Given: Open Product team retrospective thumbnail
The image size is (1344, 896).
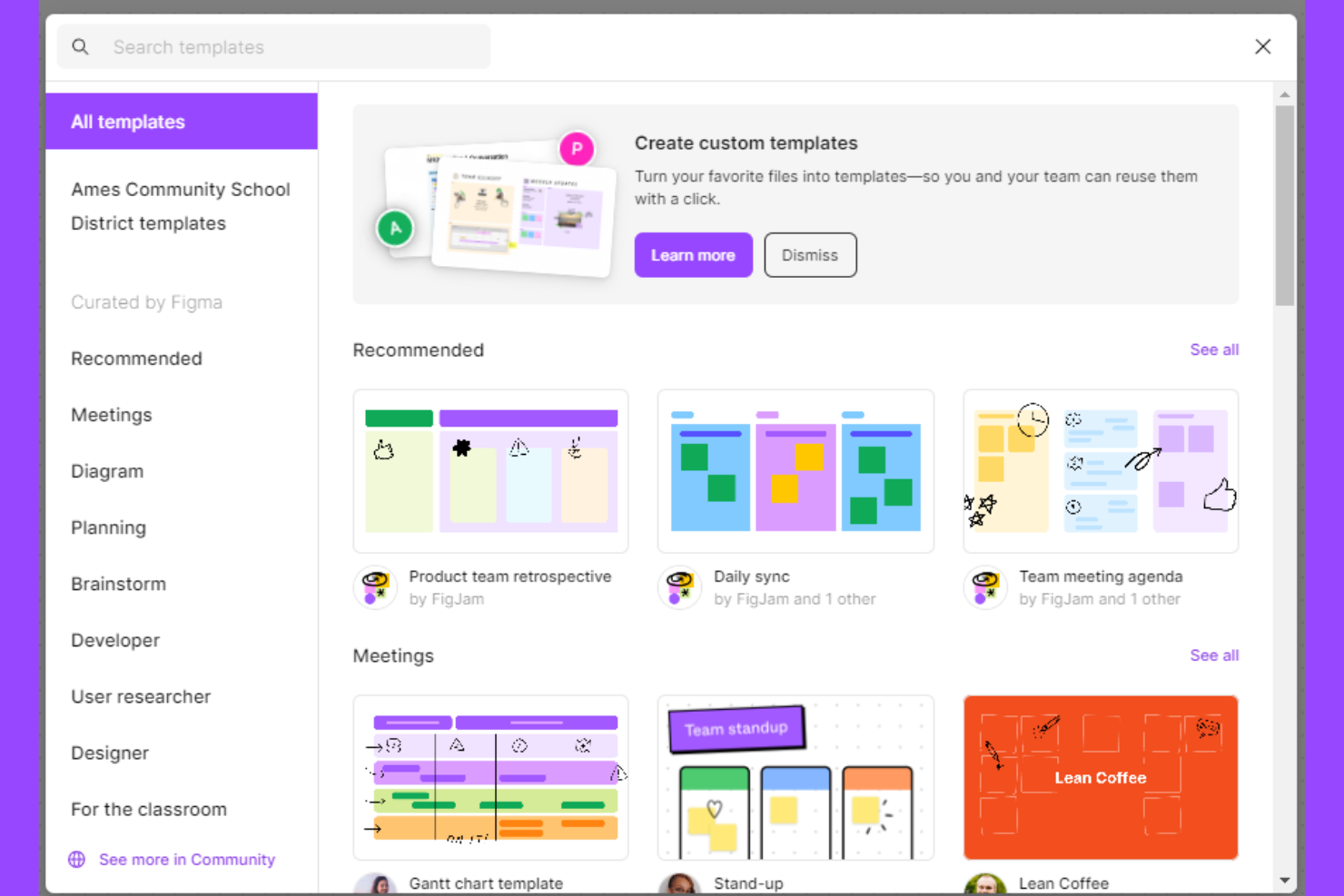Looking at the screenshot, I should pyautogui.click(x=490, y=471).
